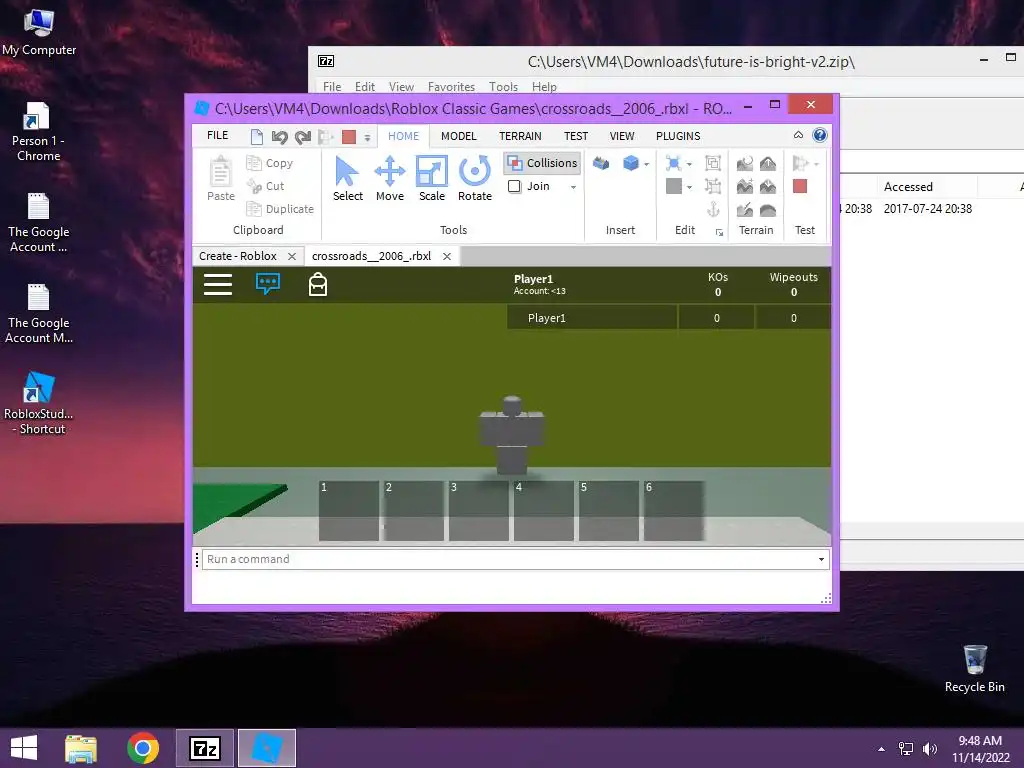This screenshot has height=768, width=1024.
Task: Open Tools menu in 7-Zip window
Action: [x=503, y=87]
